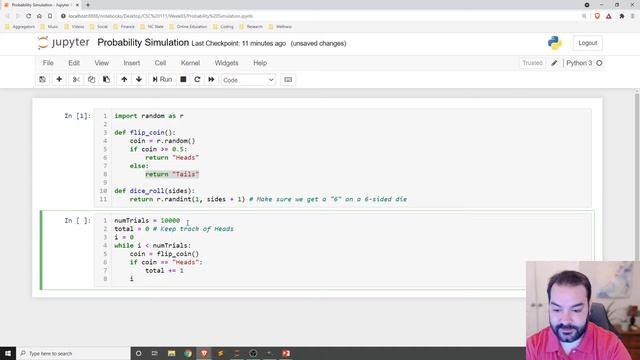Viewport: 640px width, 360px height.
Task: Move selected cell up arrow
Action: point(124,80)
